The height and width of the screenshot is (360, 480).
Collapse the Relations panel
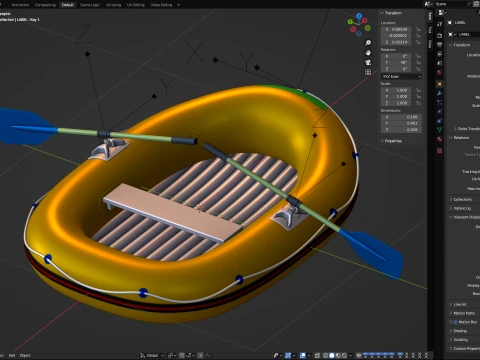[459, 138]
